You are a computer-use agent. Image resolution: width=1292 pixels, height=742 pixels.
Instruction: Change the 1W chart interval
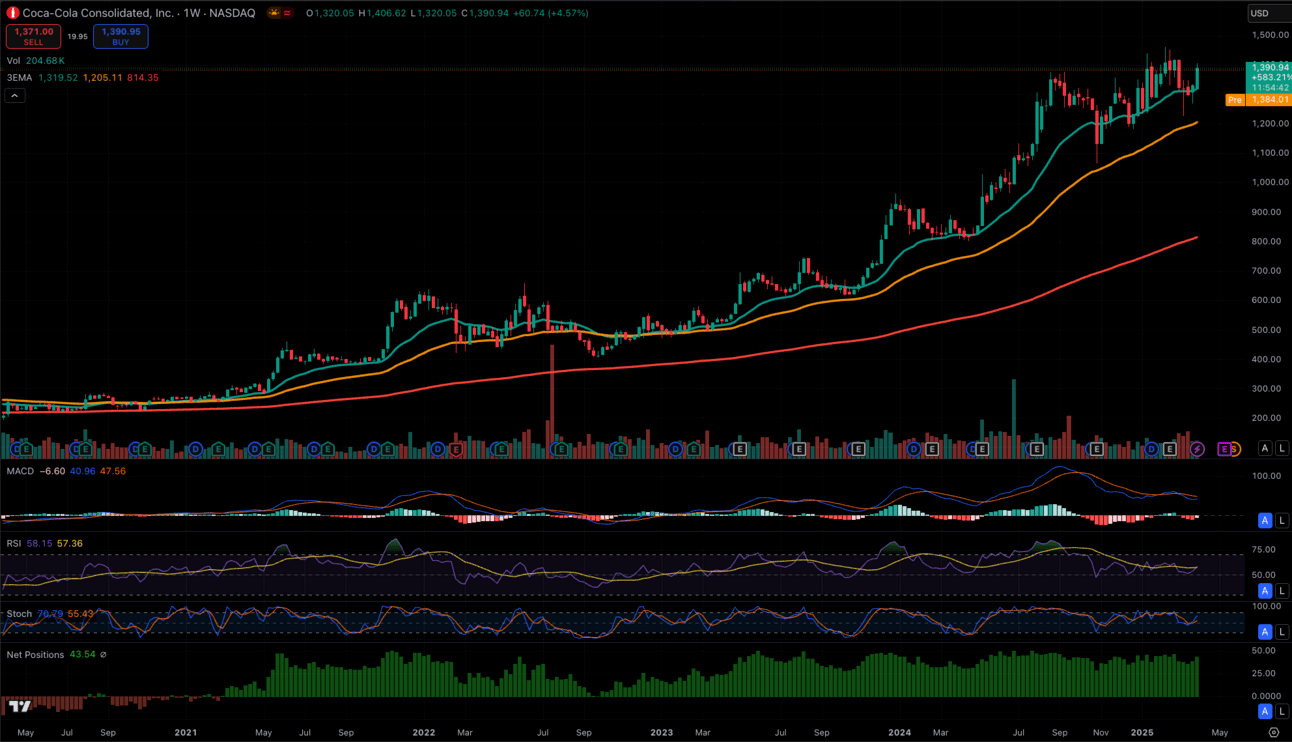point(192,13)
